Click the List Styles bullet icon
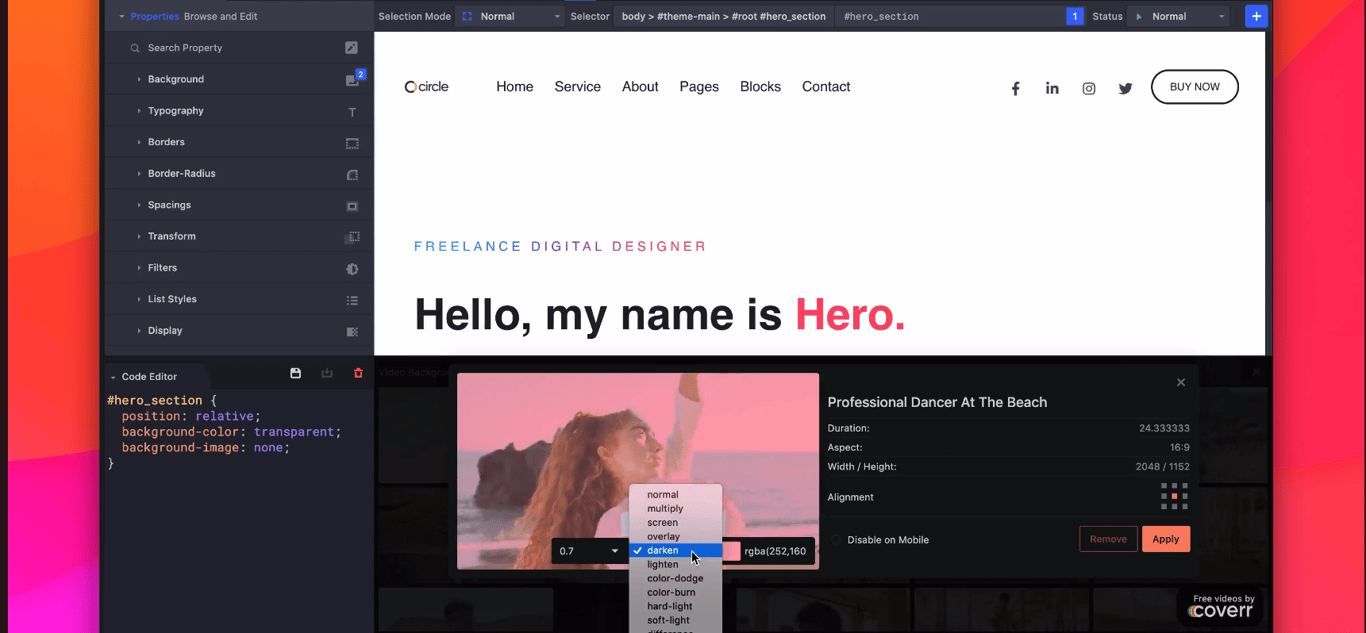The width and height of the screenshot is (1366, 633). pyautogui.click(x=352, y=300)
